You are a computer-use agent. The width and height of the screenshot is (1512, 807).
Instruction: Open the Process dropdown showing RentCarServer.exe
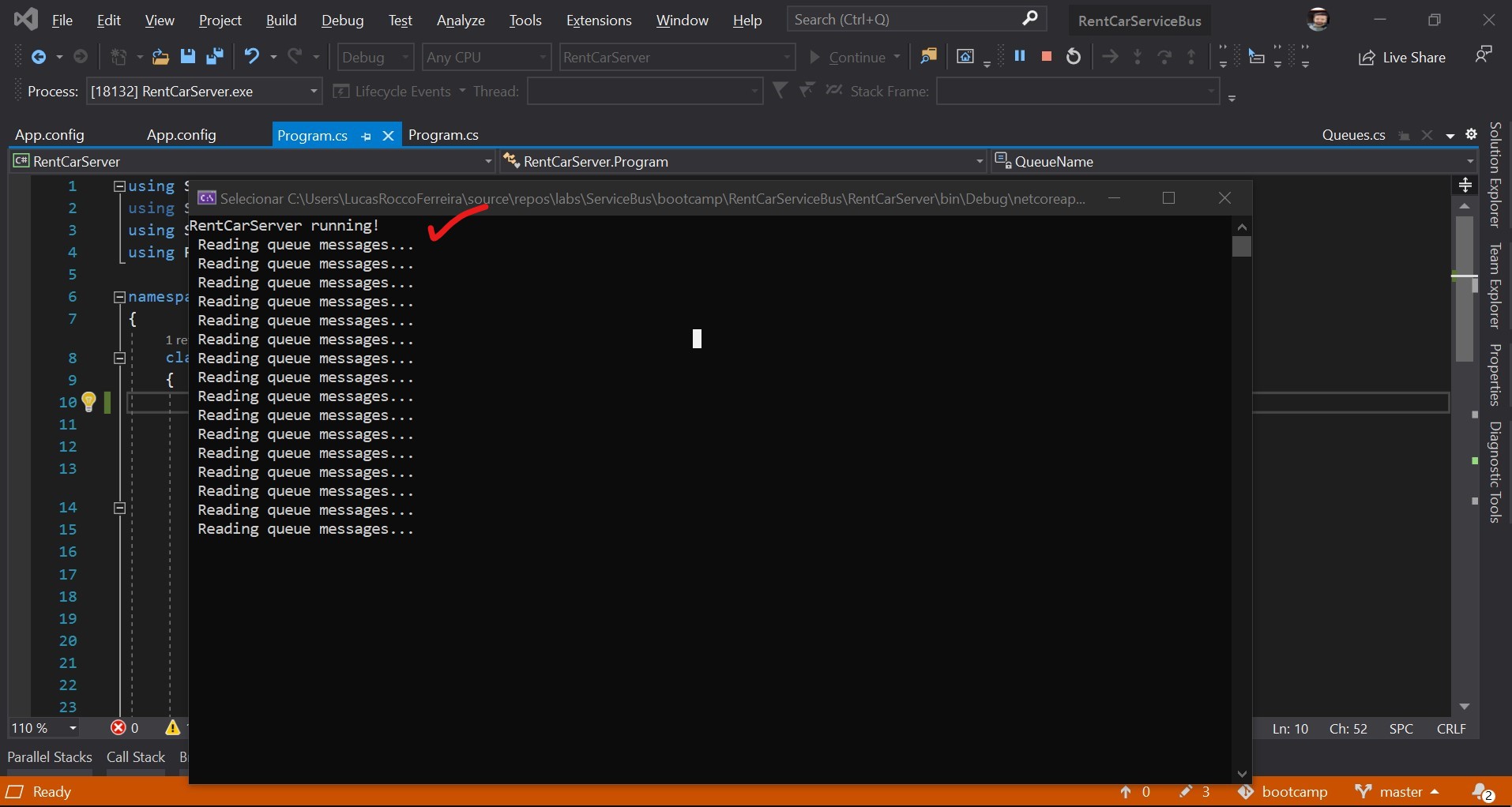click(x=204, y=92)
